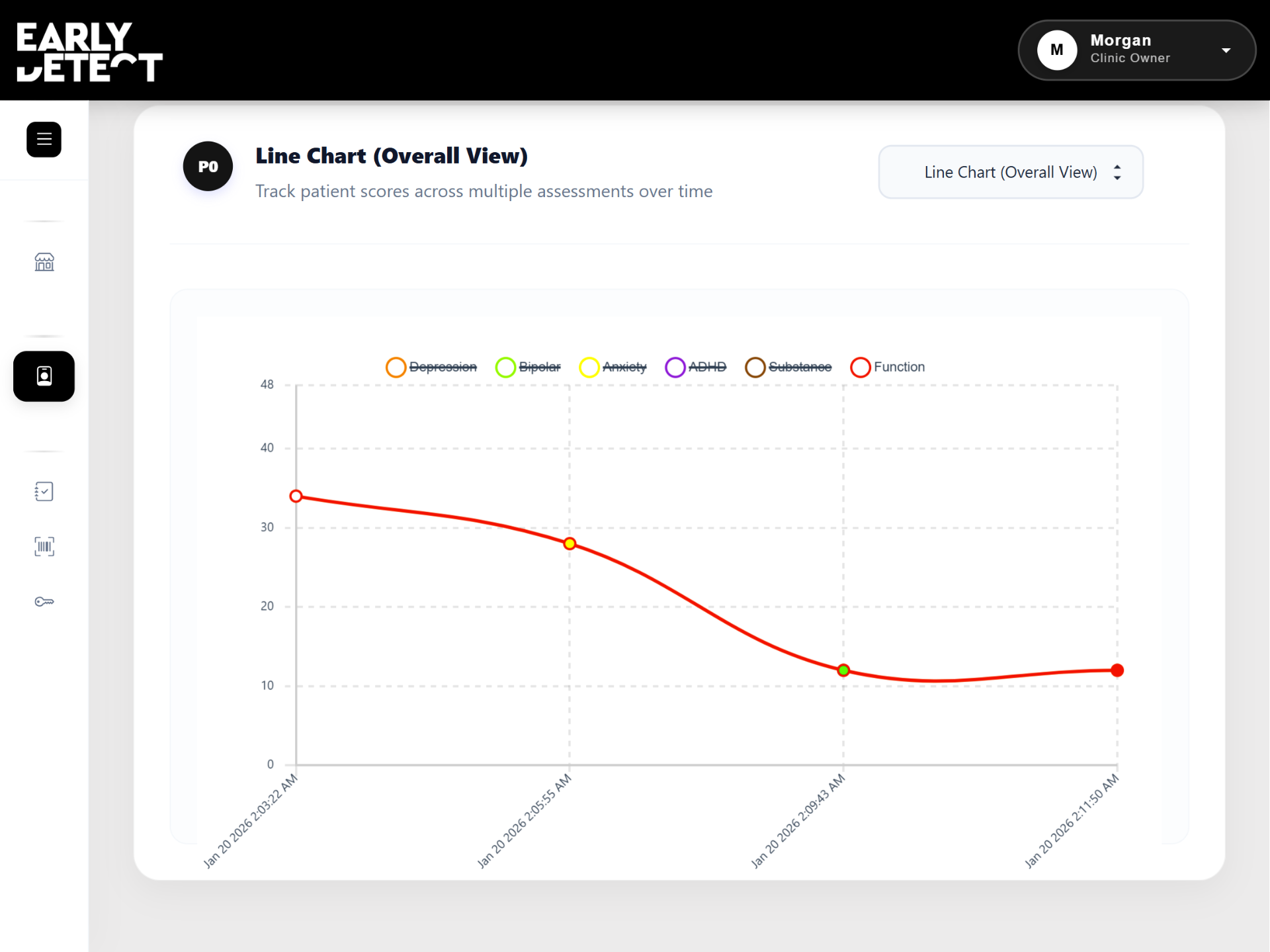Click the first data point at 2:03:22 AM

click(x=296, y=496)
